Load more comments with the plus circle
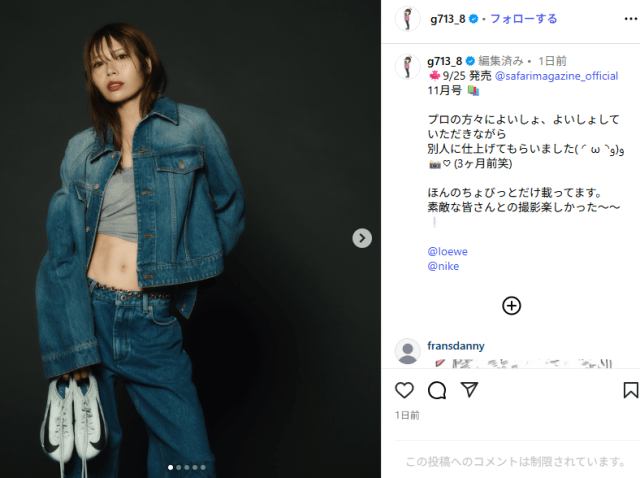 [511, 306]
